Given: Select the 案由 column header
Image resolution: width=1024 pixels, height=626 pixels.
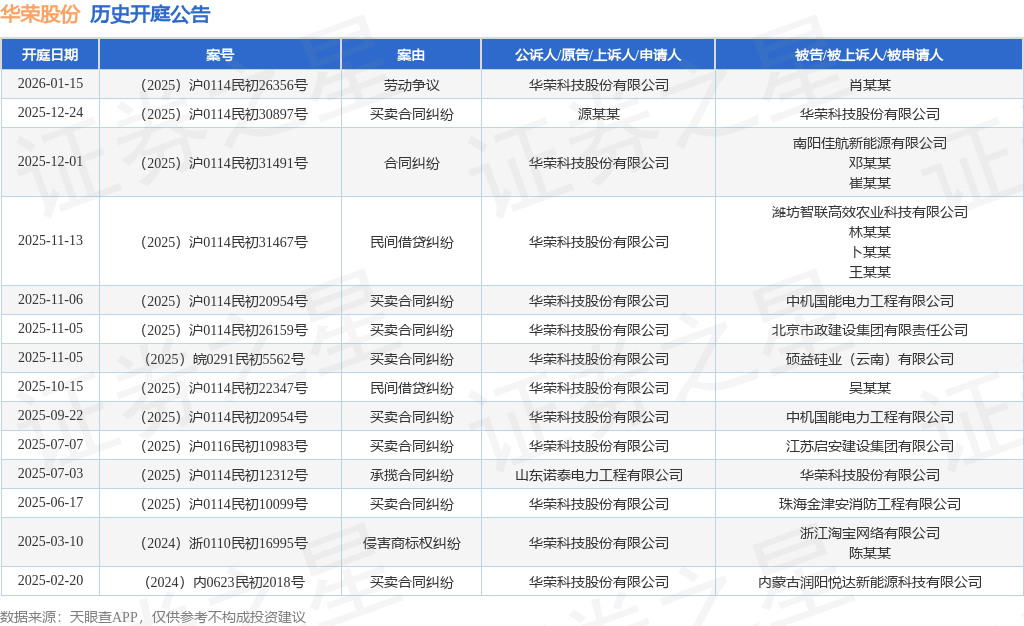Looking at the screenshot, I should (x=411, y=55).
